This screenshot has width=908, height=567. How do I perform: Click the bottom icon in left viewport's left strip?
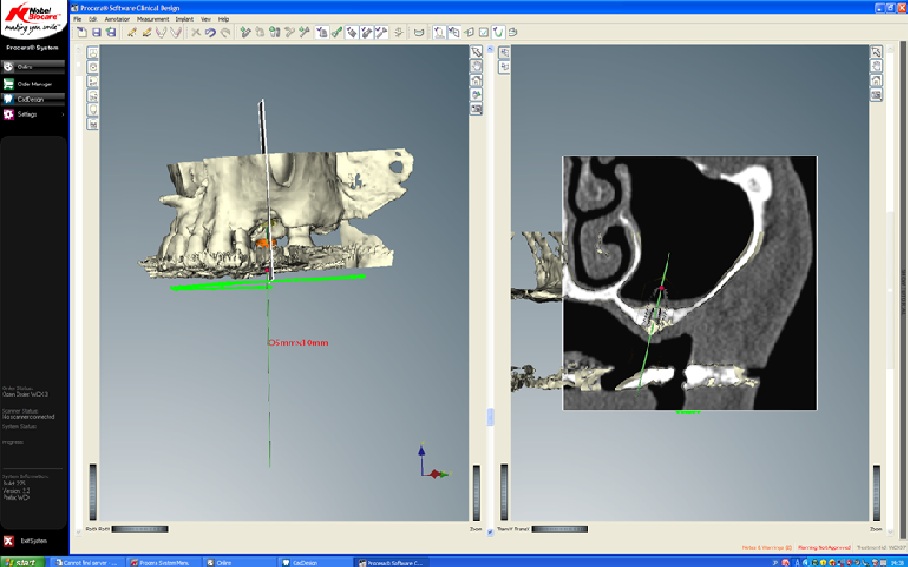coord(93,123)
